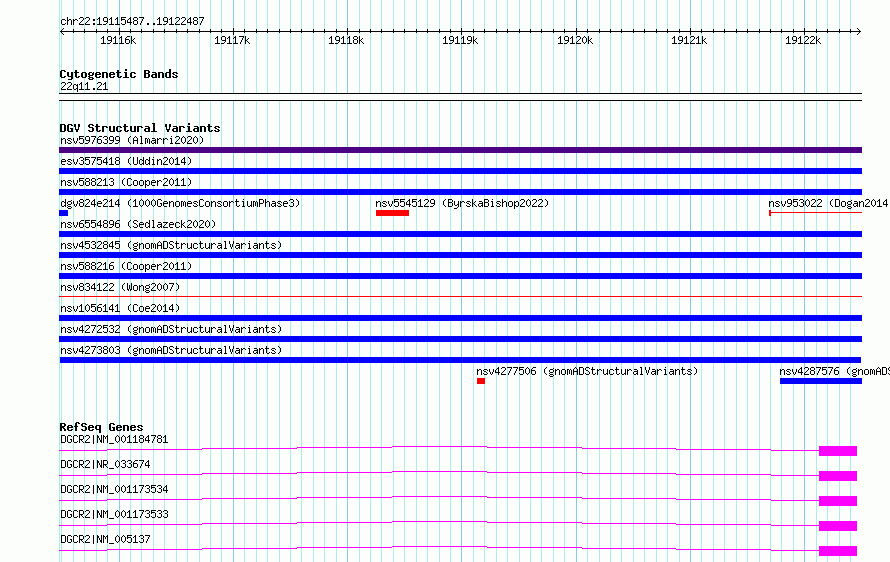
Task: Click the magenta exon of DGCR2|NM_001184781
Action: tap(838, 451)
